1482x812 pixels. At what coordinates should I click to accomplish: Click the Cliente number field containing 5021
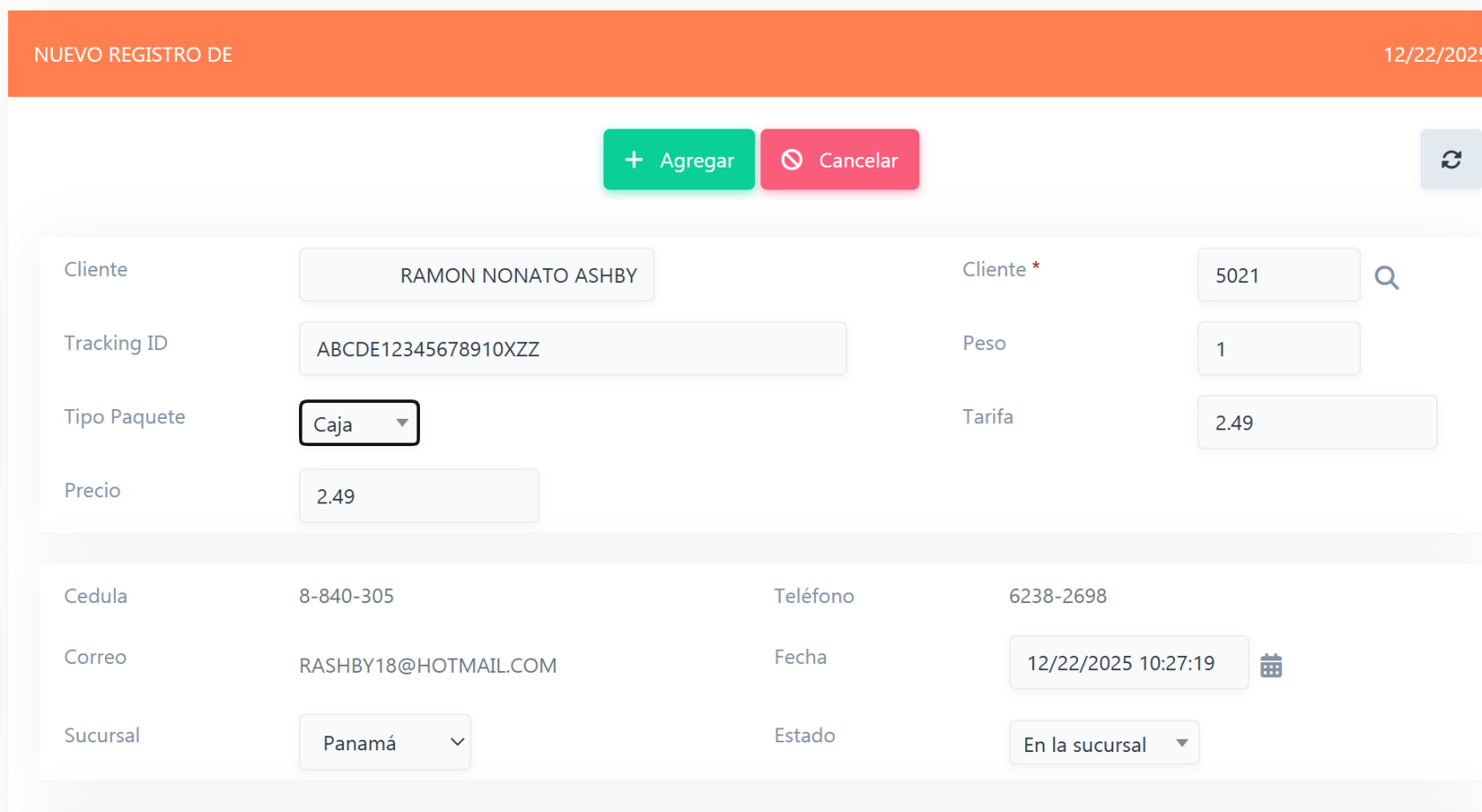coord(1278,276)
